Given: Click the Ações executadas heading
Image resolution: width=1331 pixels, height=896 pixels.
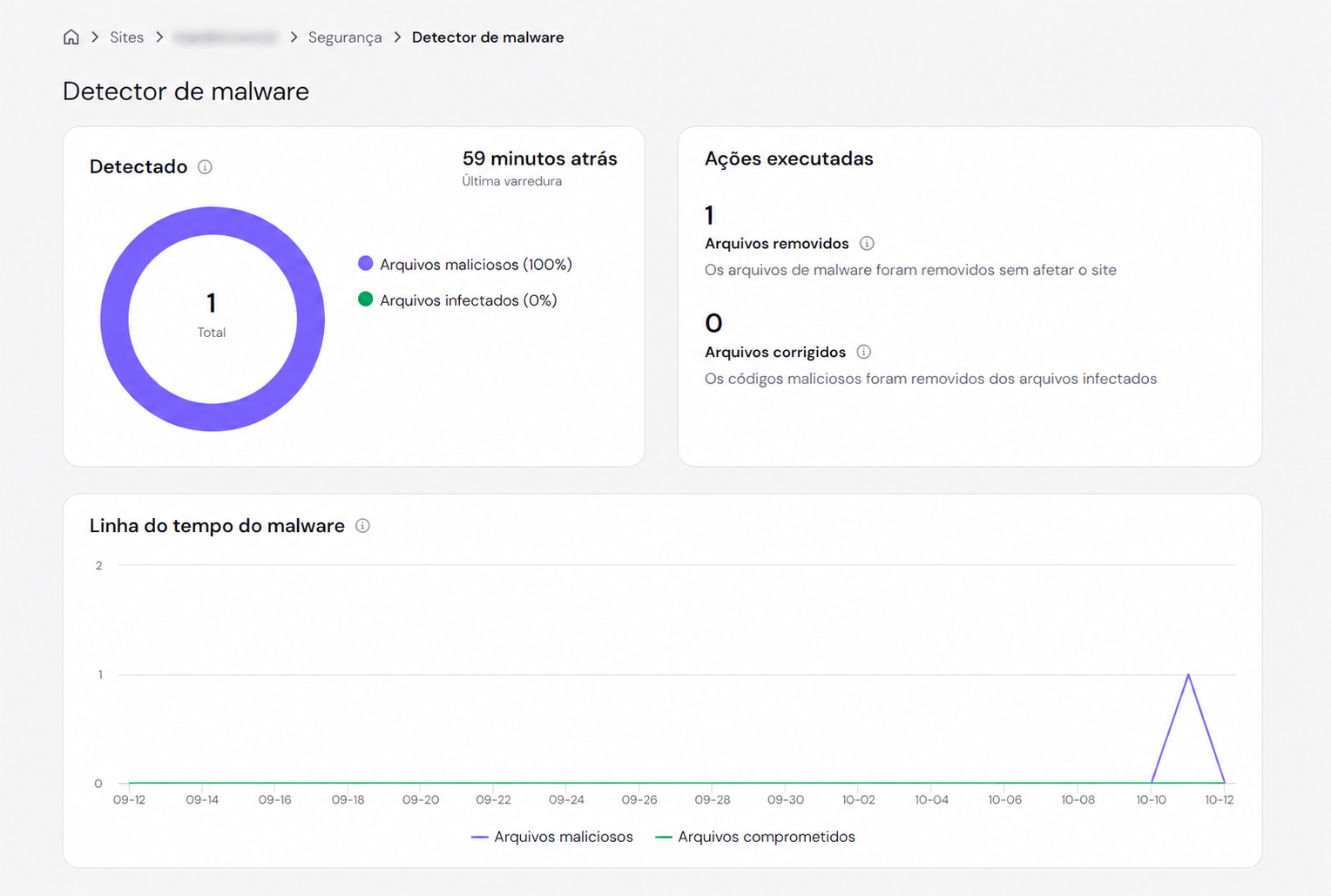Looking at the screenshot, I should pyautogui.click(x=788, y=158).
